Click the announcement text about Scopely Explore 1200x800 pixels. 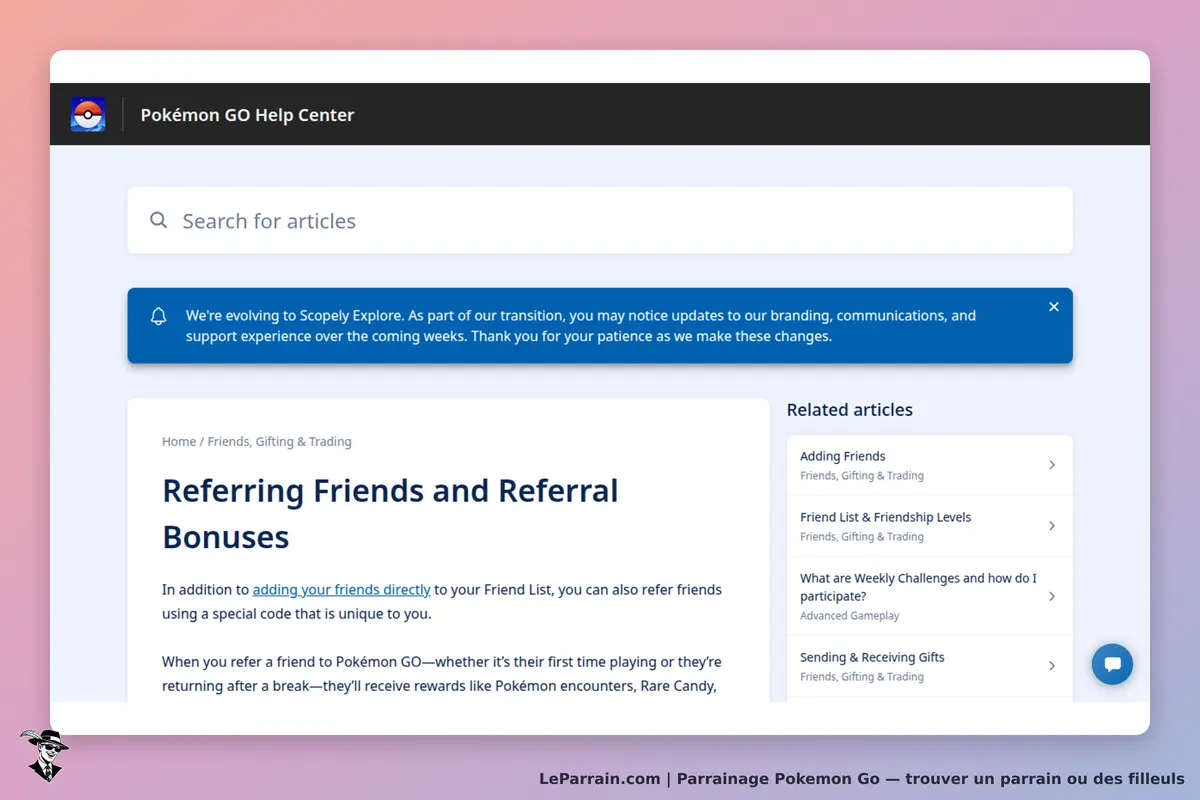[x=580, y=326]
